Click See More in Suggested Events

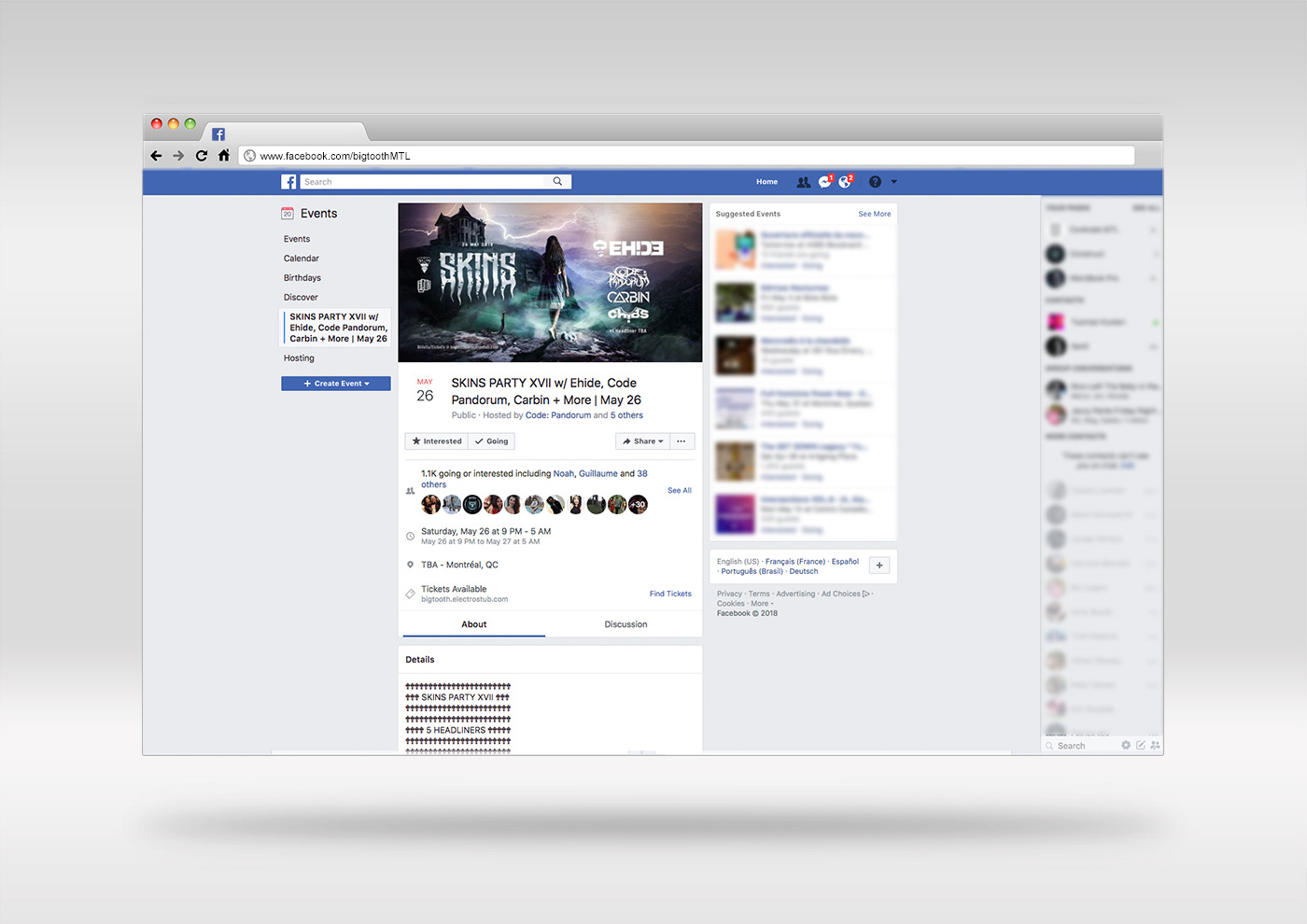coord(875,214)
